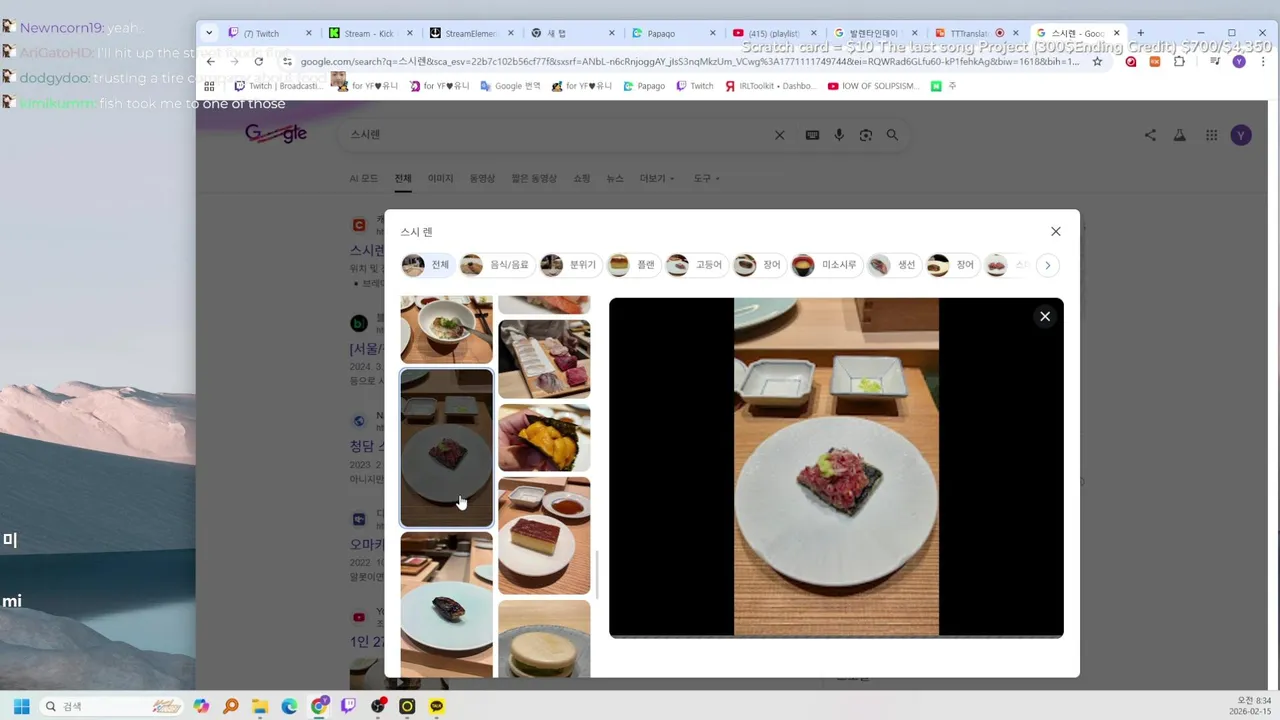Filter photos by 분위기 chip

pyautogui.click(x=571, y=265)
